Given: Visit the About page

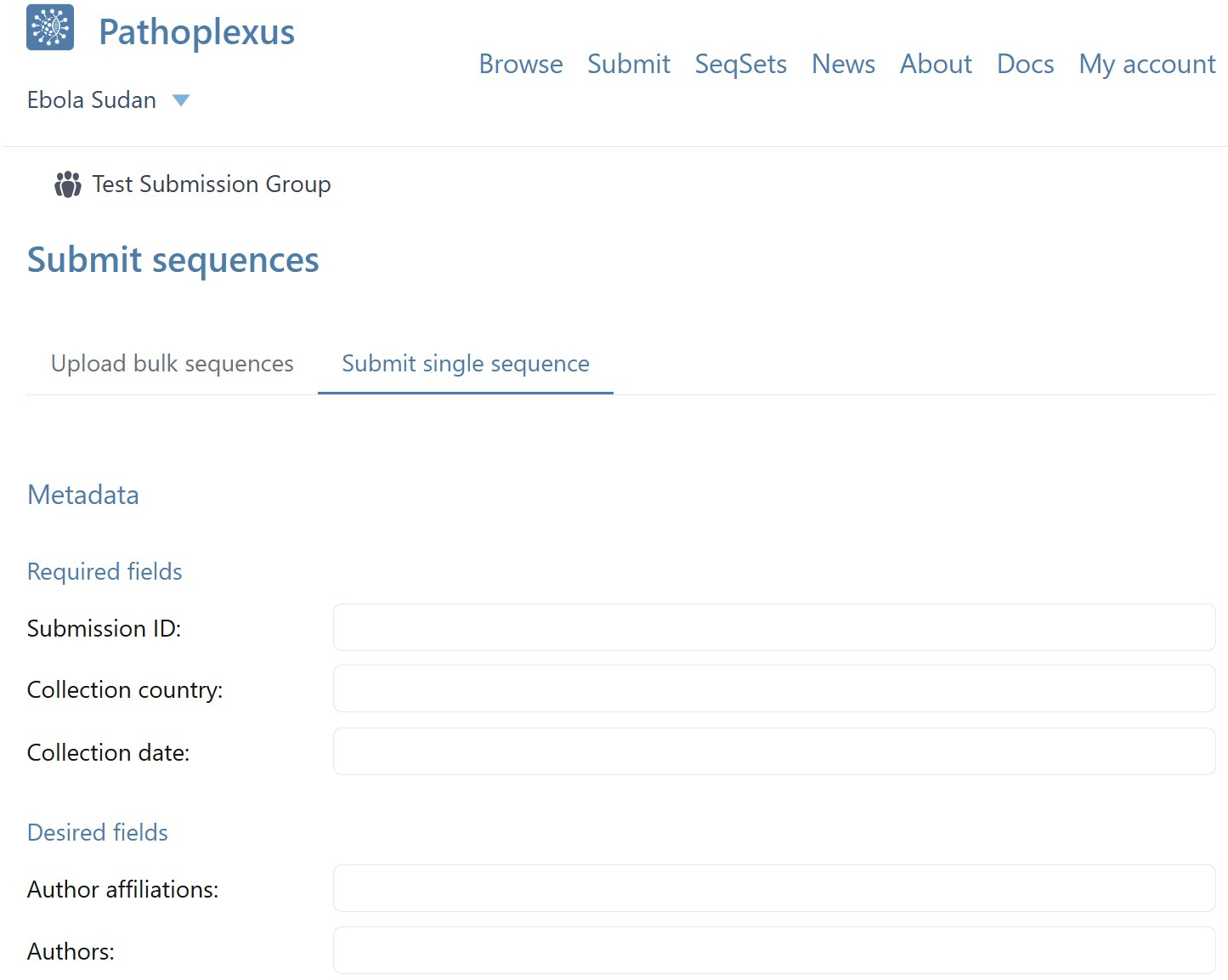Looking at the screenshot, I should (x=936, y=65).
